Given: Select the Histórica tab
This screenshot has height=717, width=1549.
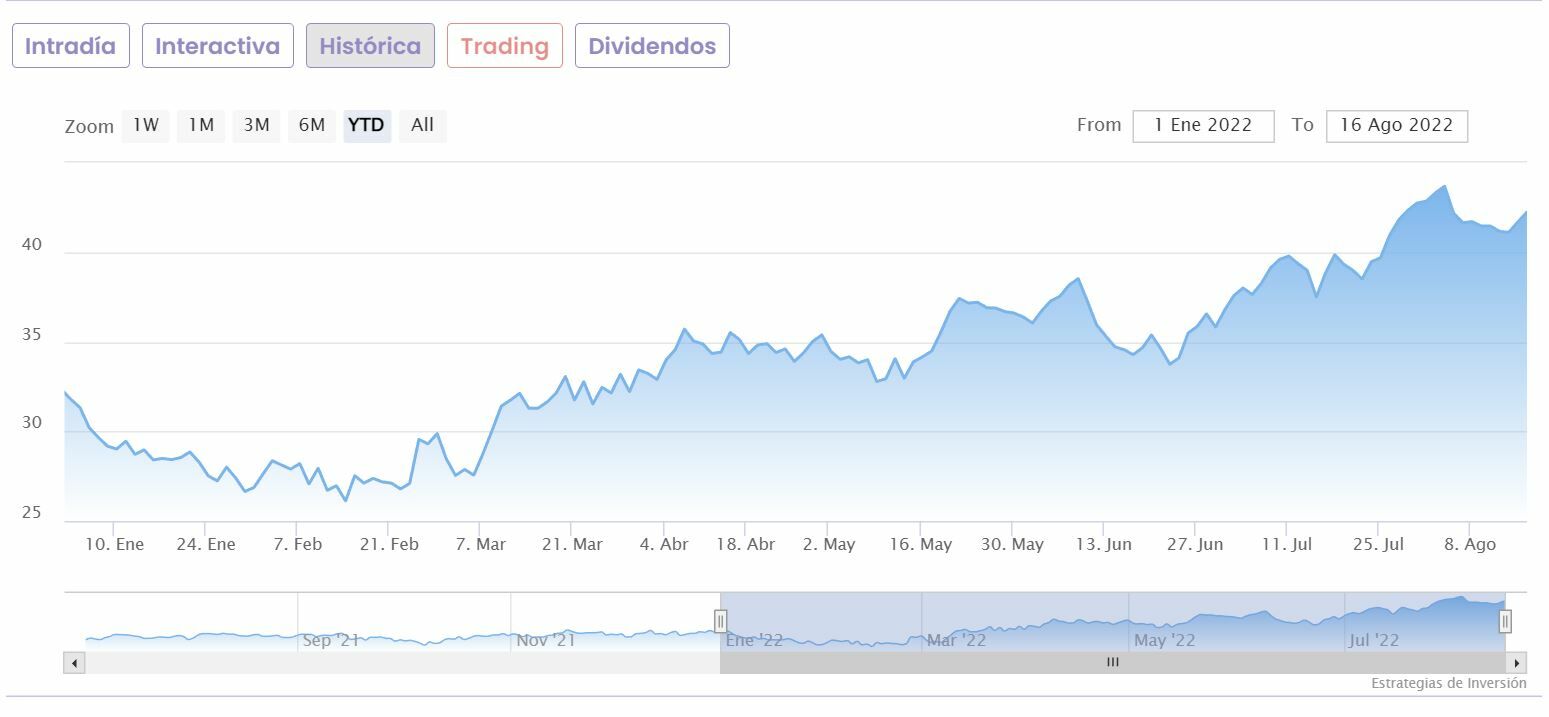Looking at the screenshot, I should click(x=370, y=46).
